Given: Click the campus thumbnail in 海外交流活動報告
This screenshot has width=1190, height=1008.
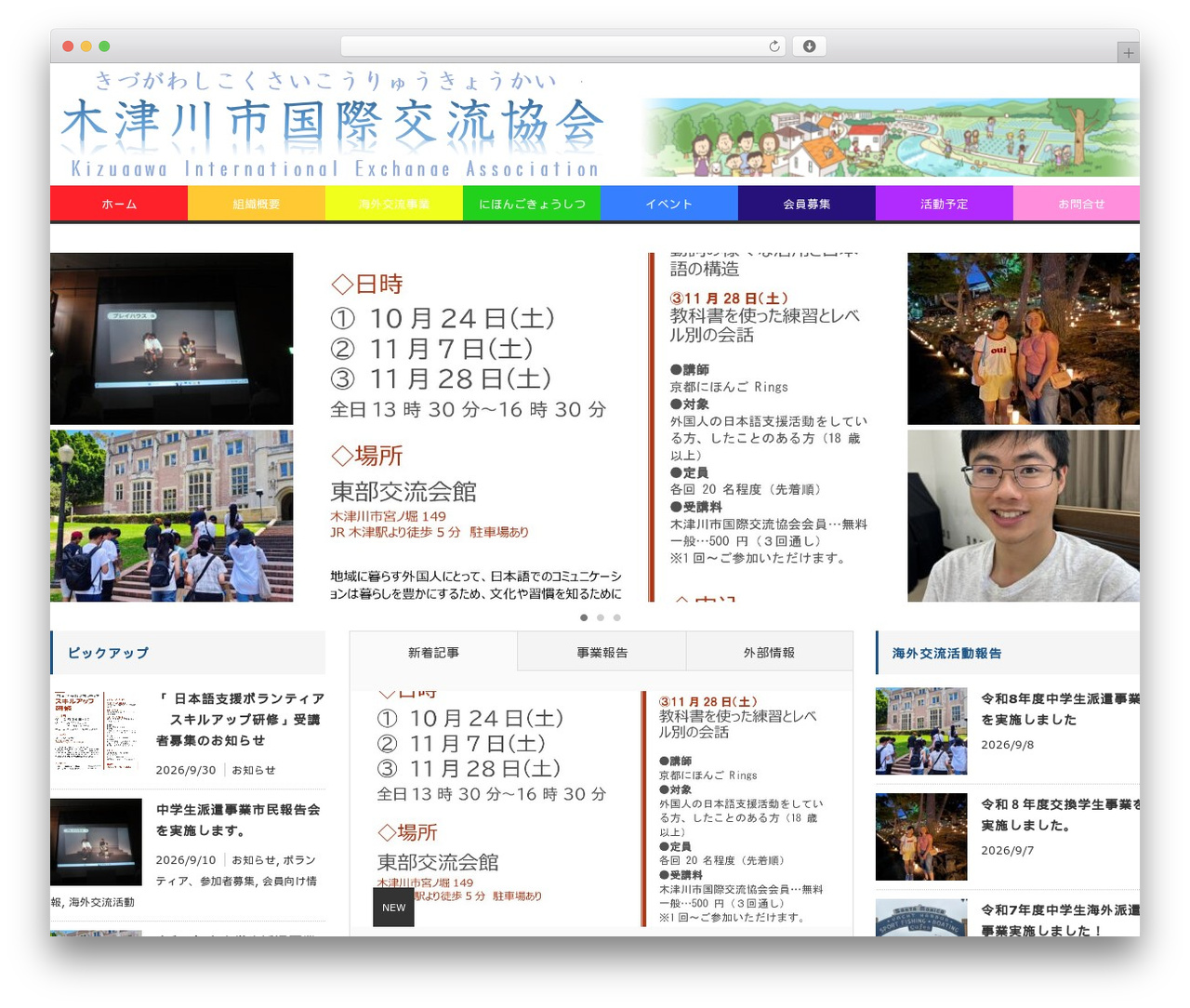Looking at the screenshot, I should coord(921,731).
